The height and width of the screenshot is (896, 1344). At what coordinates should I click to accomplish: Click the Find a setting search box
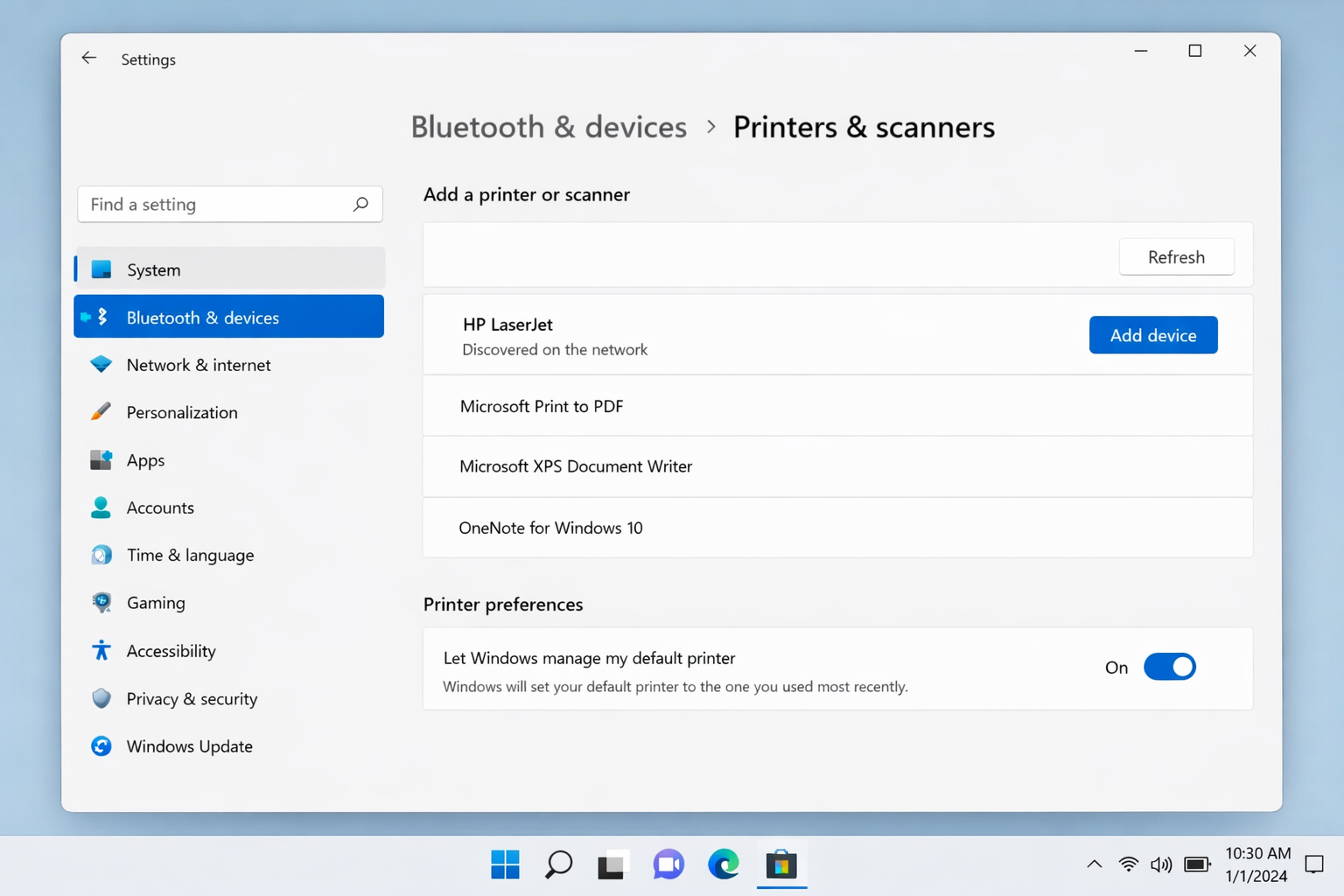coord(229,204)
